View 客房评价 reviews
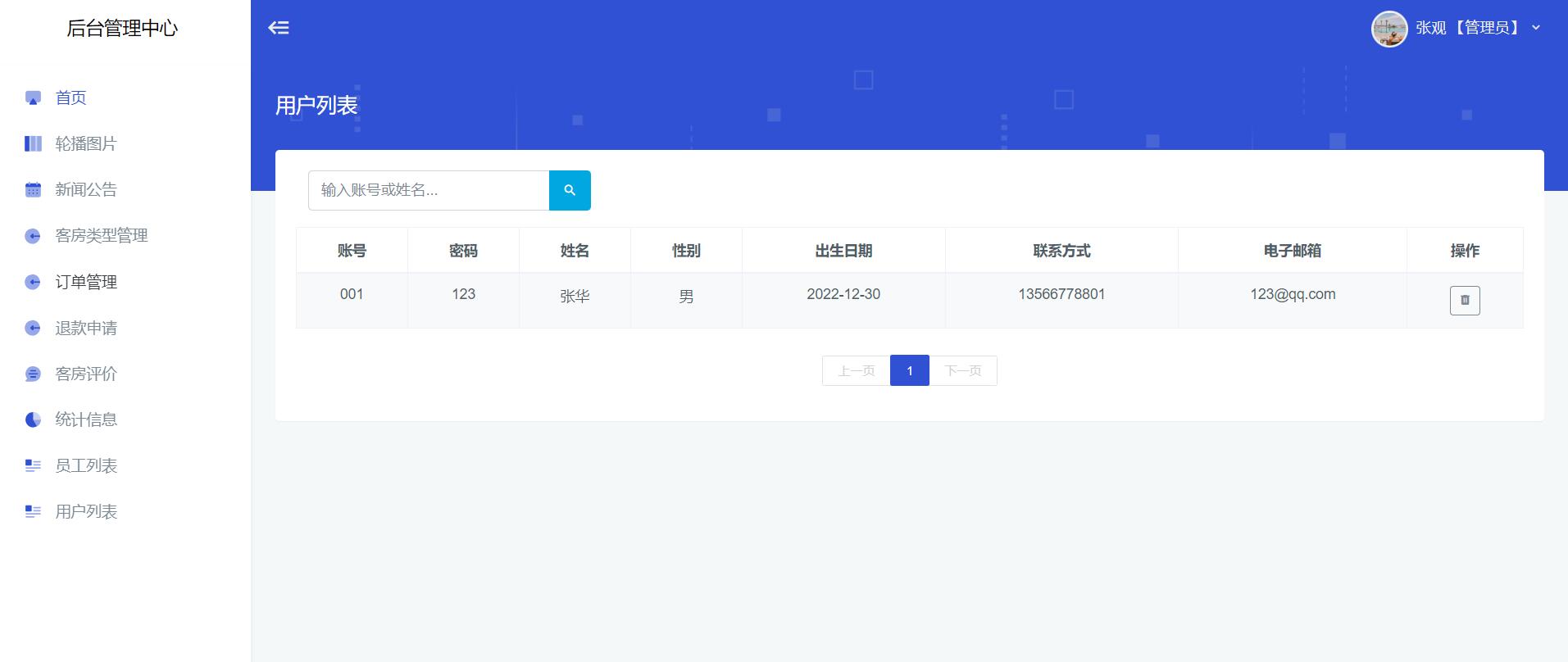The image size is (1568, 662). [x=86, y=374]
